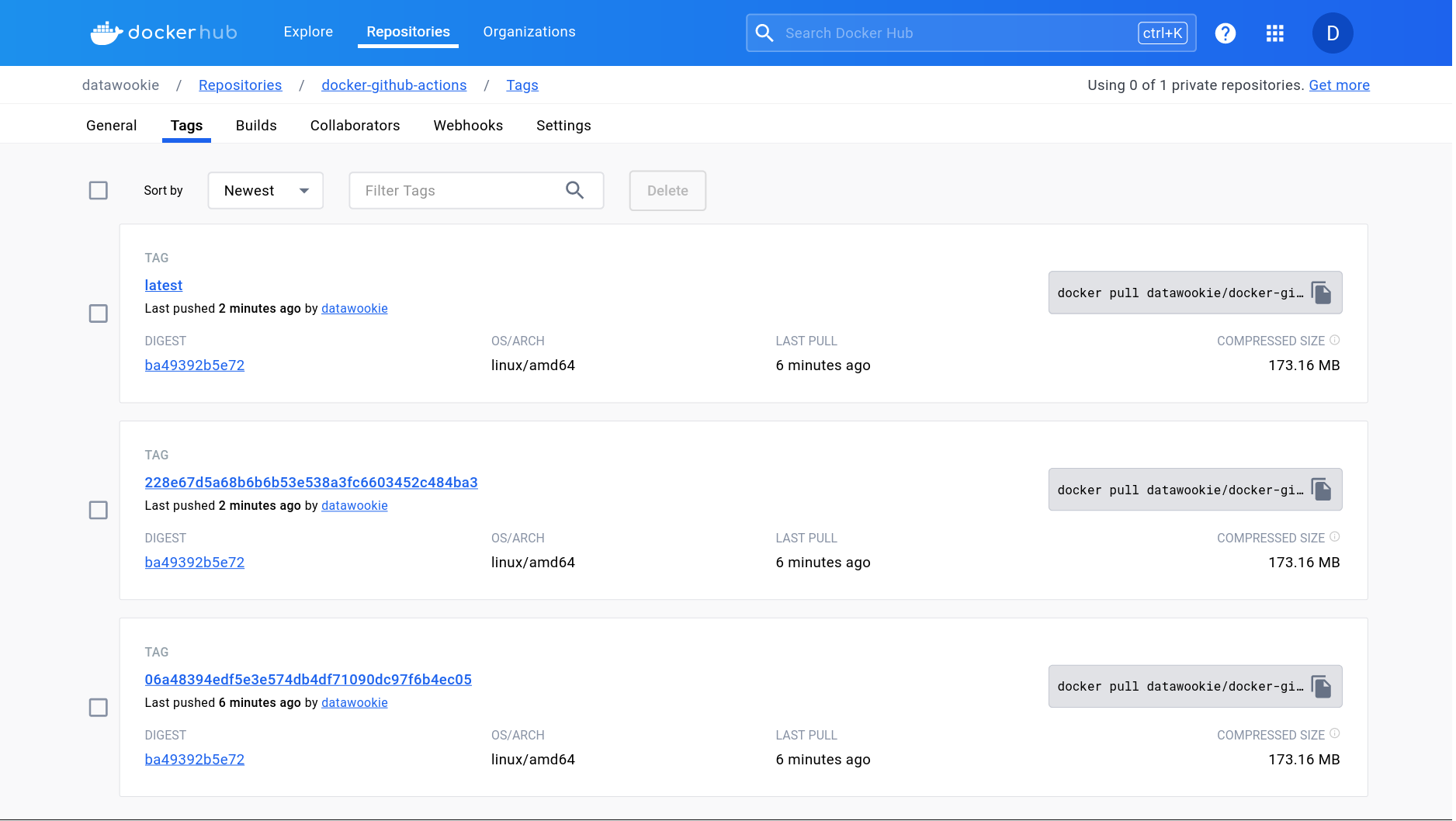Click the Docker Hub whale logo

coord(106,31)
